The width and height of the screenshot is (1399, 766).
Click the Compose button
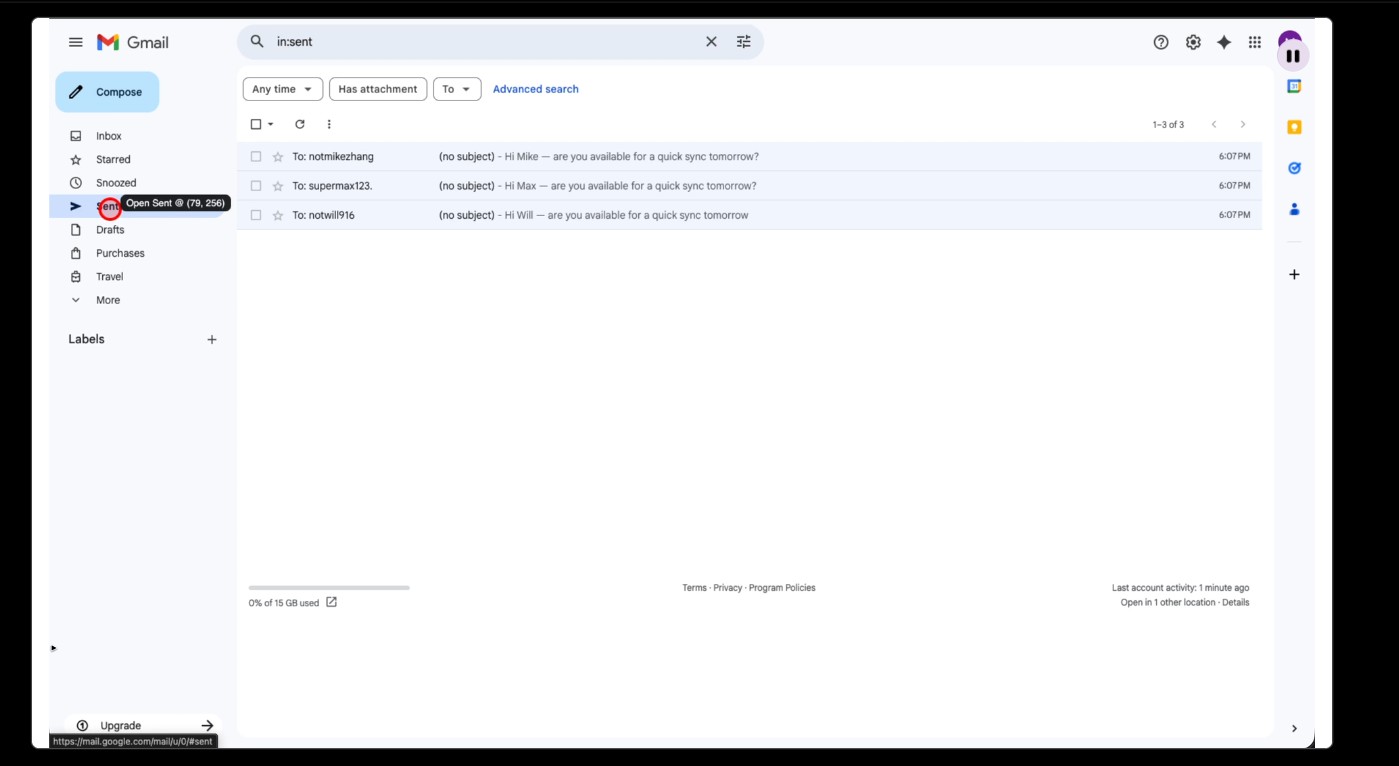107,92
